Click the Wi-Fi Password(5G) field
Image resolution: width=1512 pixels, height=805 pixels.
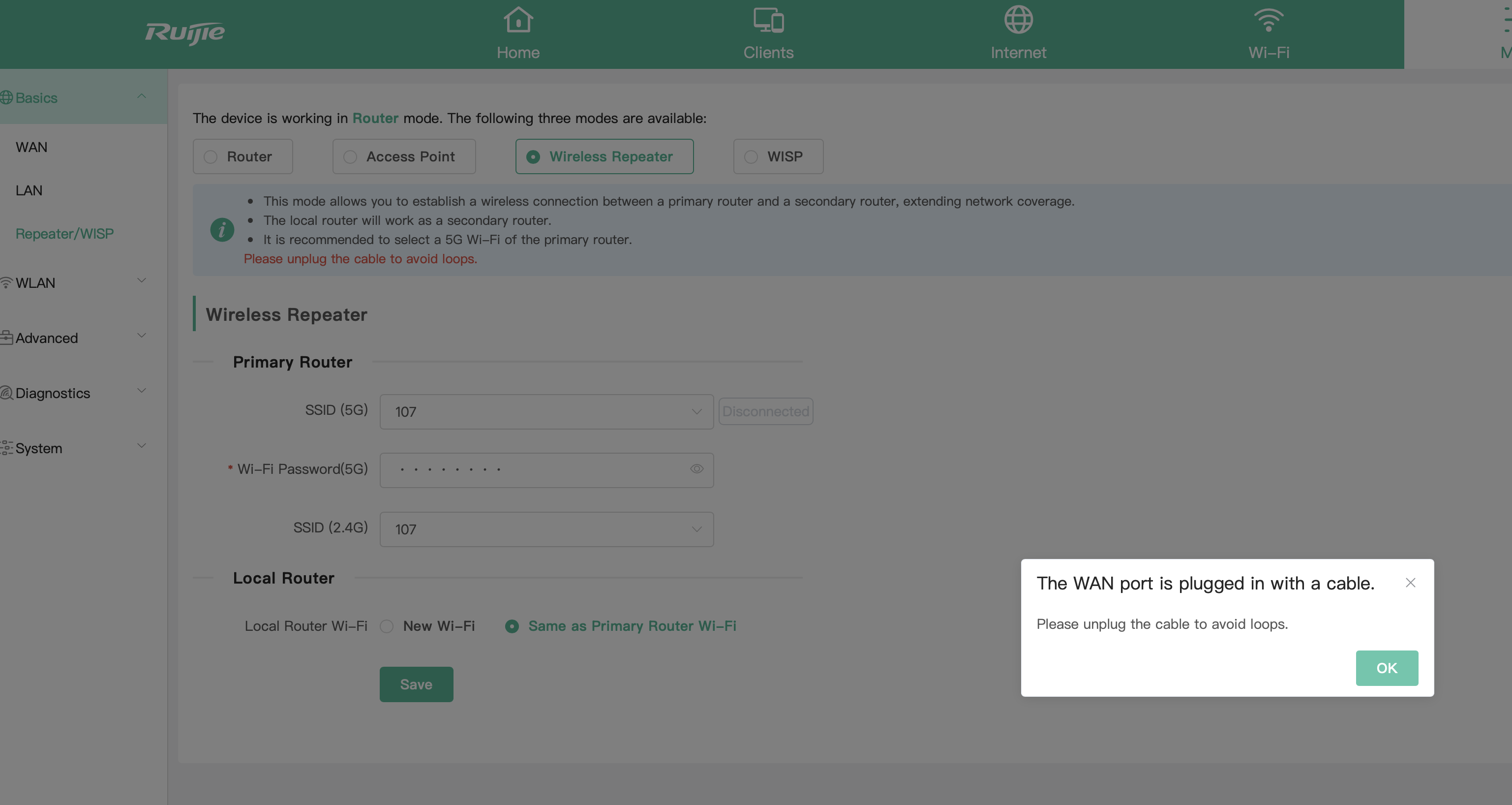point(534,470)
